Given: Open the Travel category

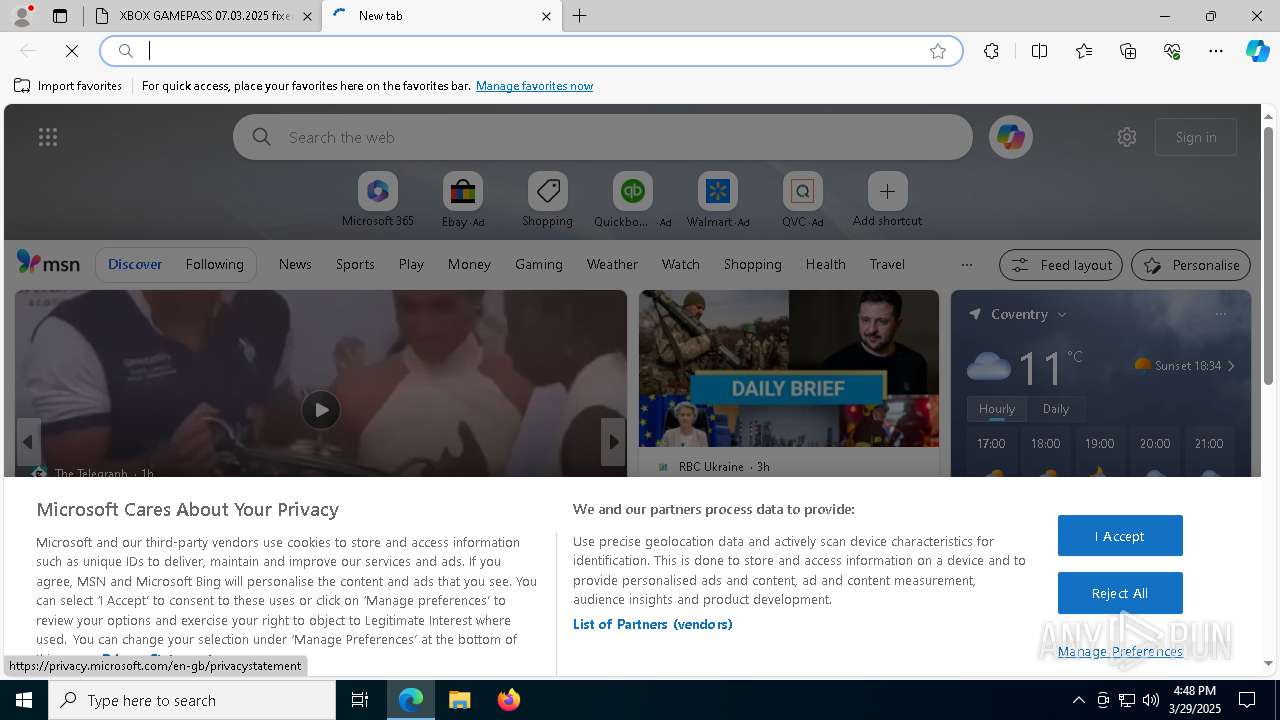Looking at the screenshot, I should [x=887, y=264].
